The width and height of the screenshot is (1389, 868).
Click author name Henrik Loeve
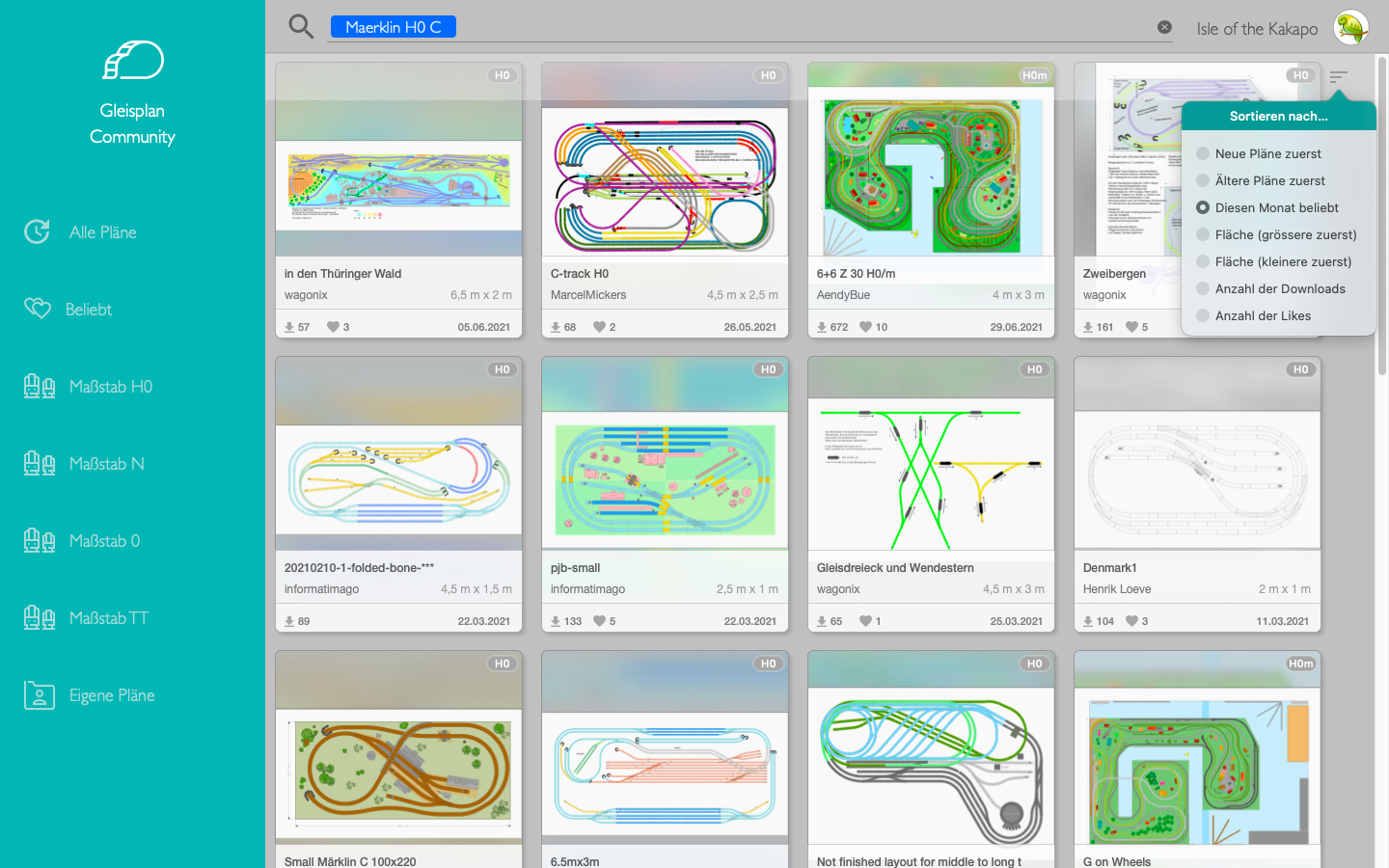(x=1117, y=589)
